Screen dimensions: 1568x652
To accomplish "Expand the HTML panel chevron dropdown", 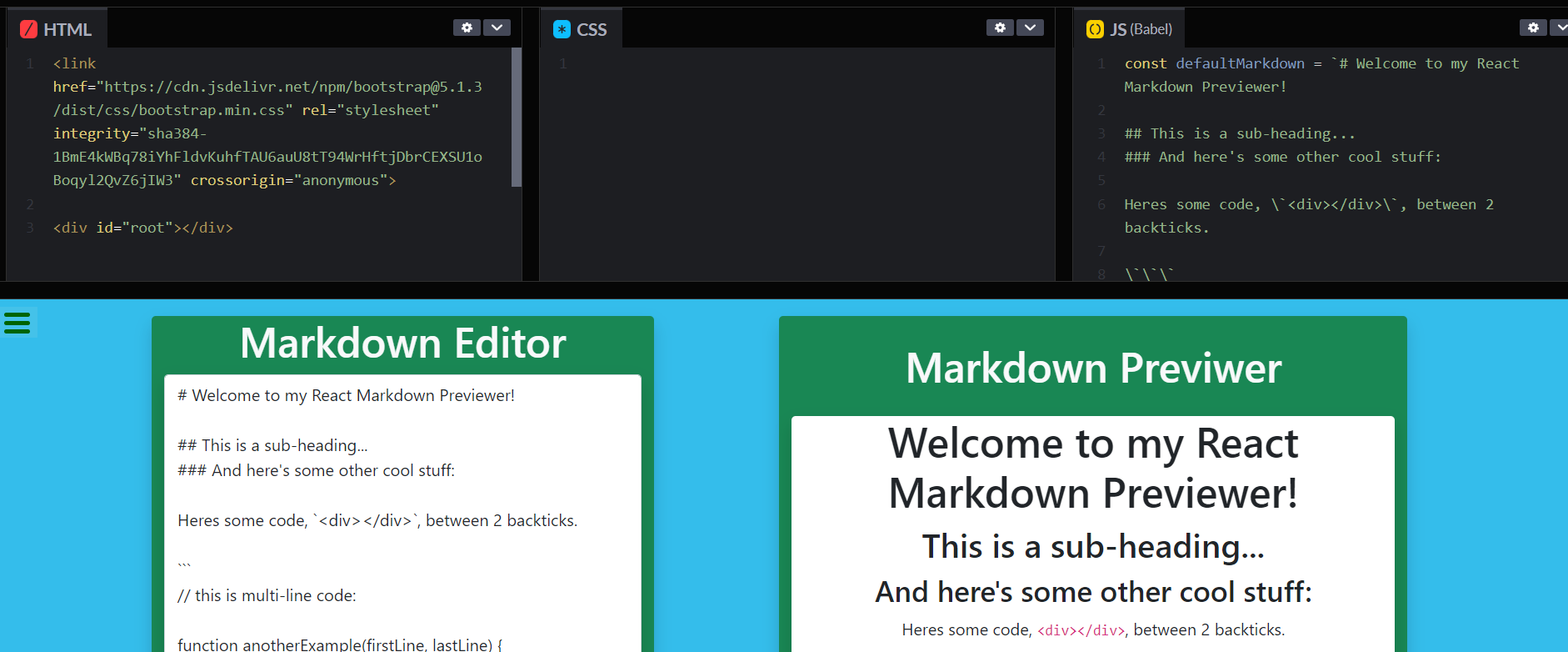I will click(x=497, y=28).
